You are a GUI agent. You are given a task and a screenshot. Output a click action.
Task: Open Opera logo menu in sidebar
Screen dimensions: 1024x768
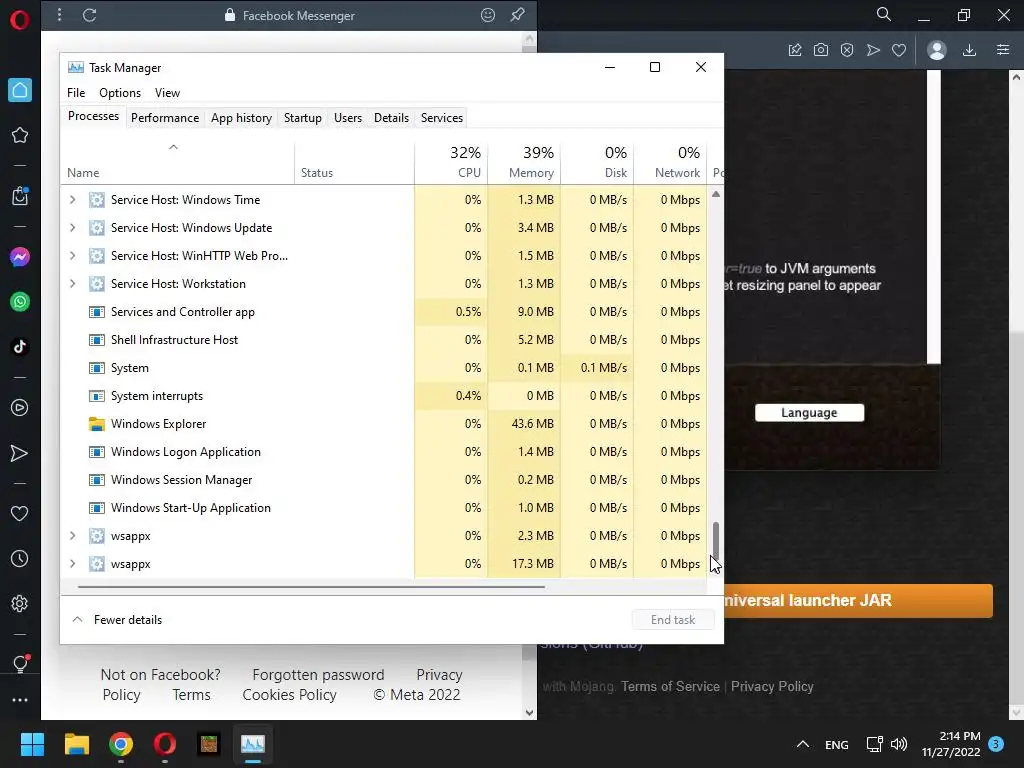pos(20,20)
